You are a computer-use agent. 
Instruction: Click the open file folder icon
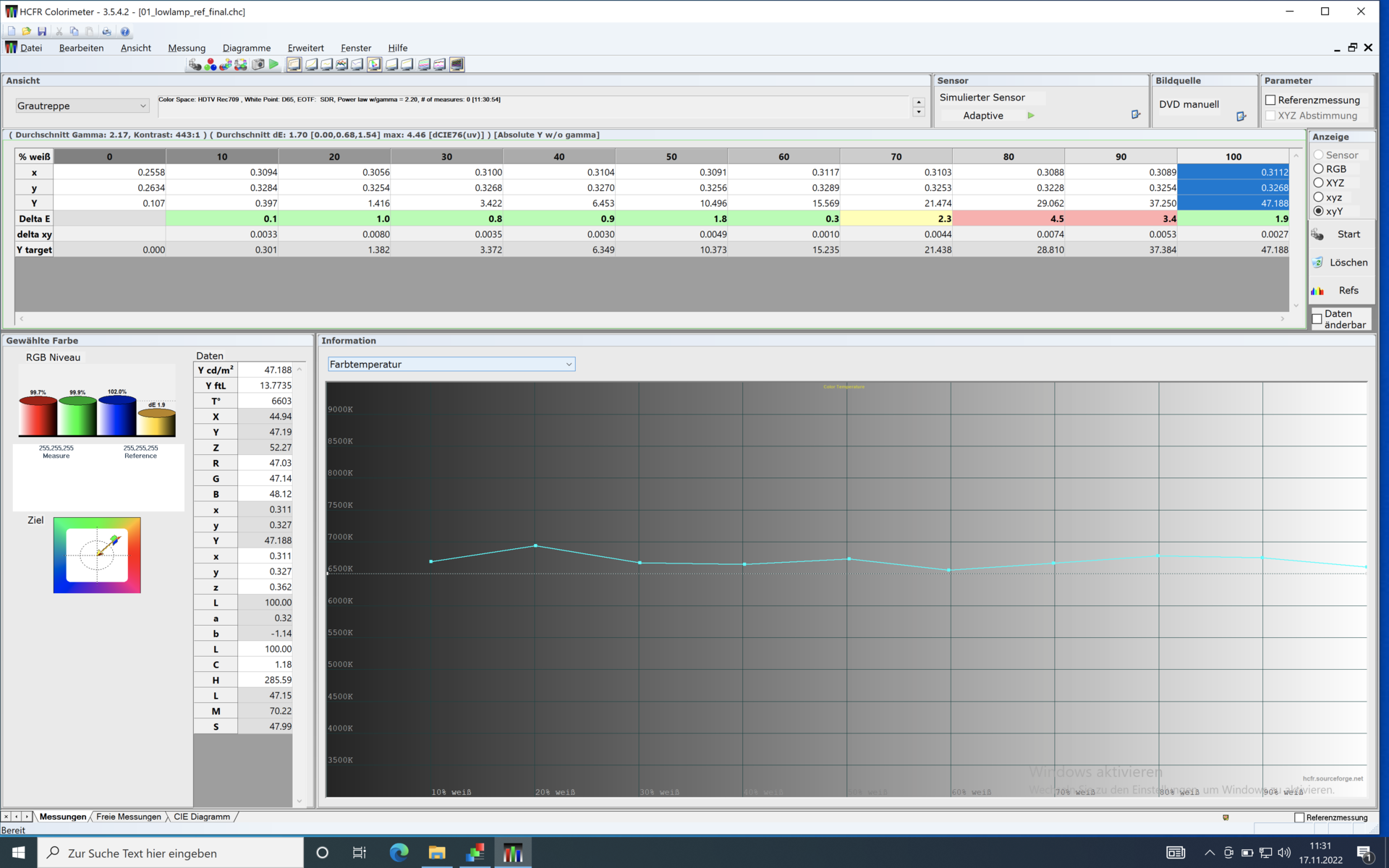coord(26,32)
